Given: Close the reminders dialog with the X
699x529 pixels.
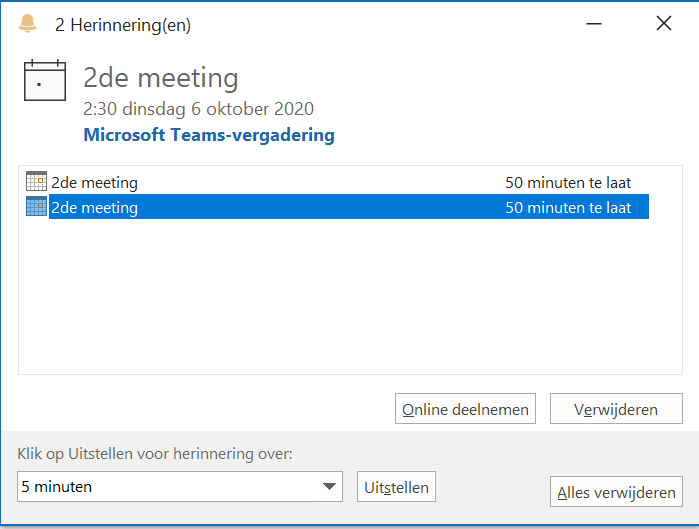Looking at the screenshot, I should pos(664,23).
